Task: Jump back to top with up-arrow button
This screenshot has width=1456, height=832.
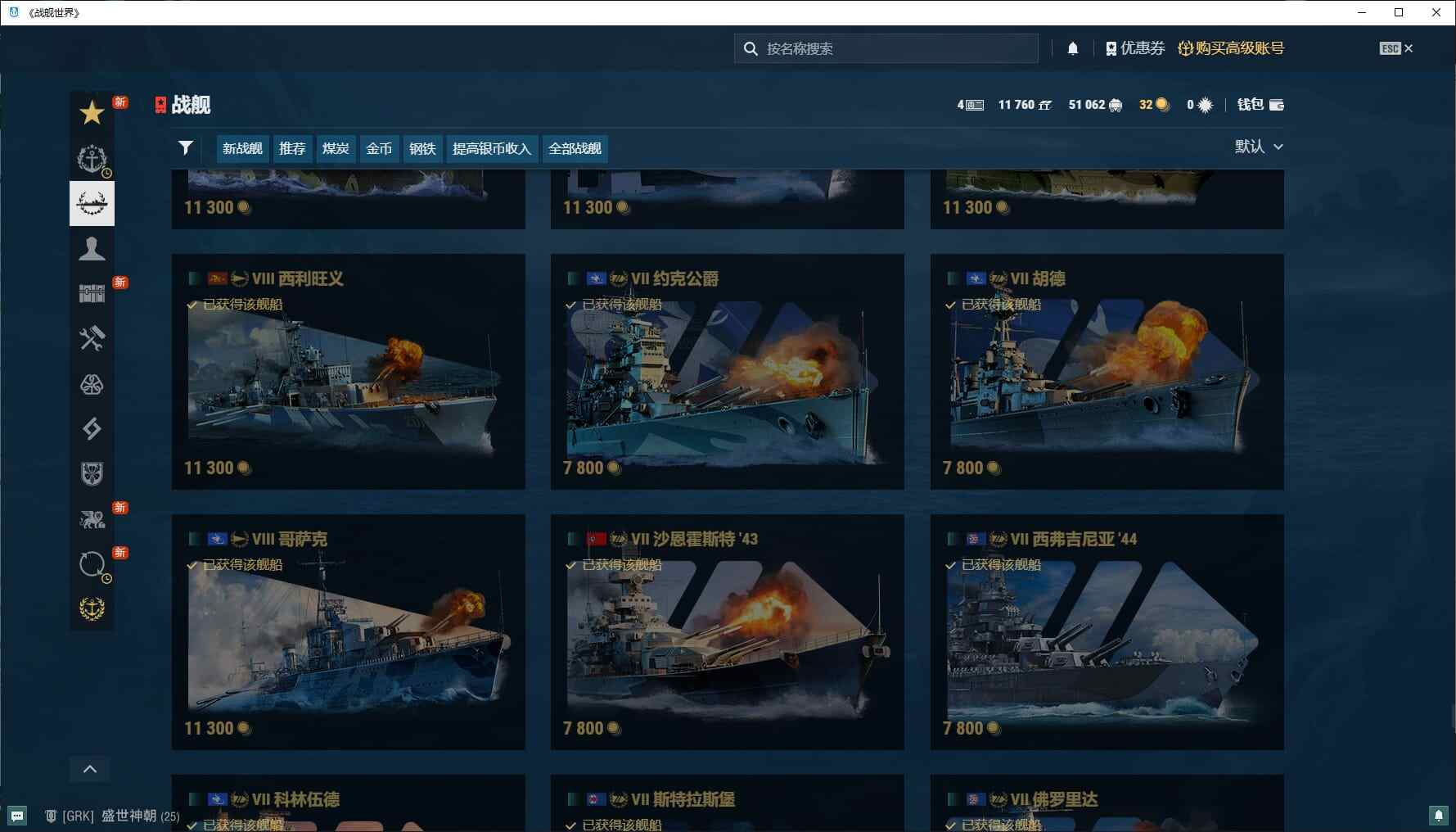Action: (x=90, y=769)
